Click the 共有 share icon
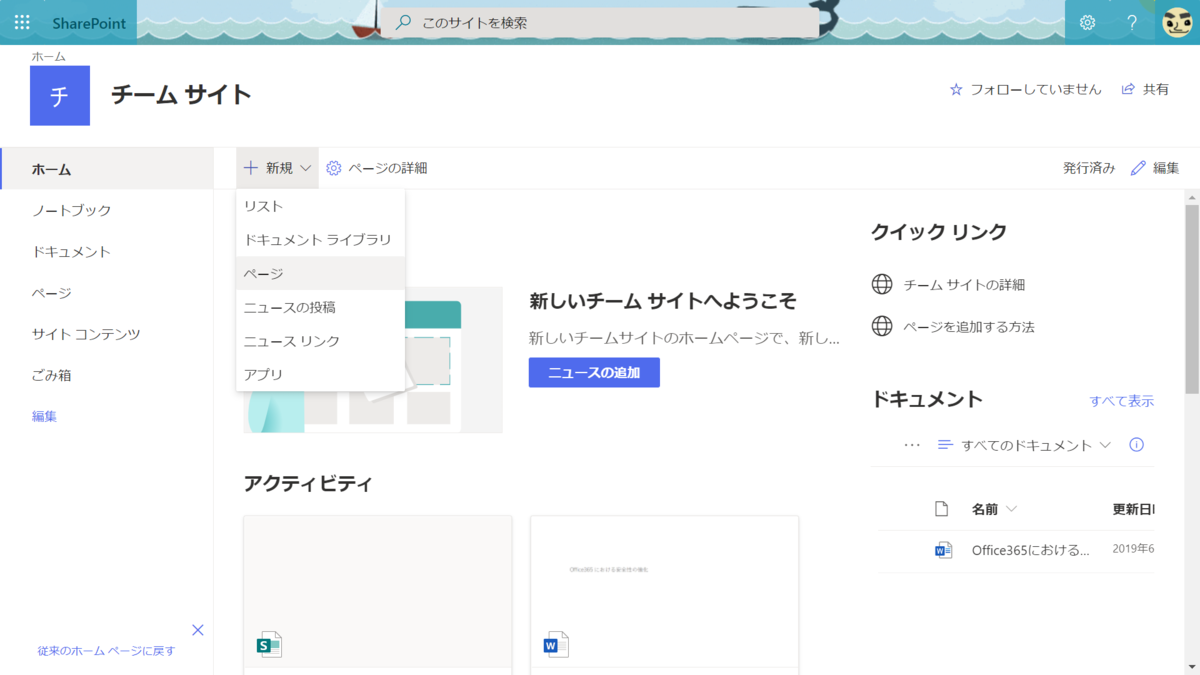 [x=1128, y=89]
